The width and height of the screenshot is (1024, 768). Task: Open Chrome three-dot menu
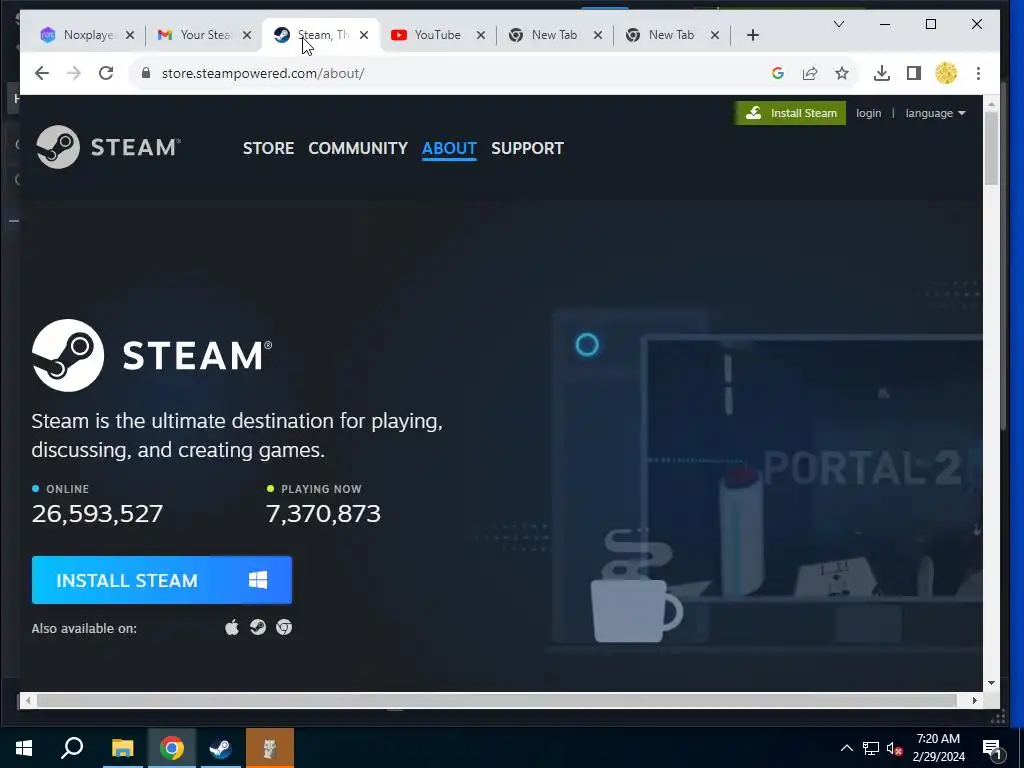978,73
